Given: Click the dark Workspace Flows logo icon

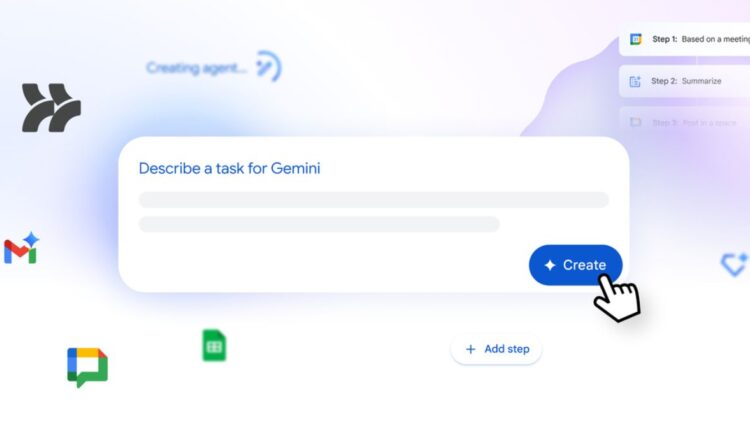Looking at the screenshot, I should tap(51, 108).
